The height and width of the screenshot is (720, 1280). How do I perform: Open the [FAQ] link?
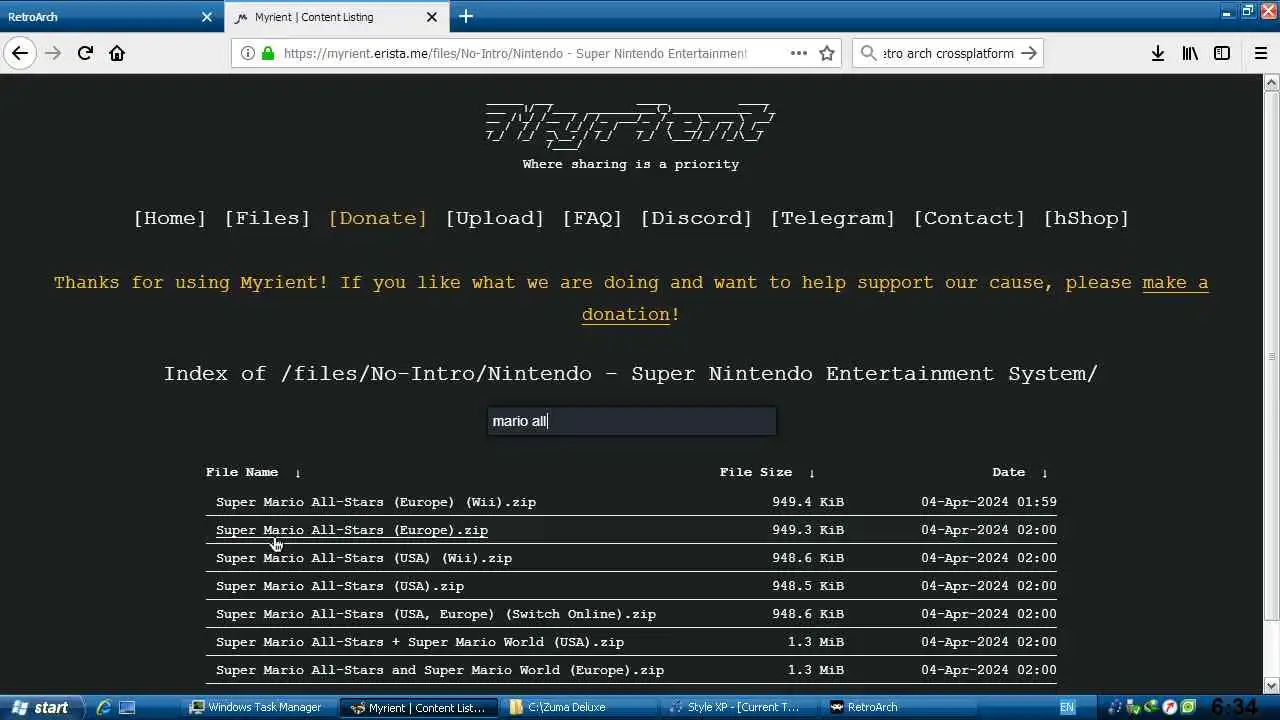tap(592, 218)
